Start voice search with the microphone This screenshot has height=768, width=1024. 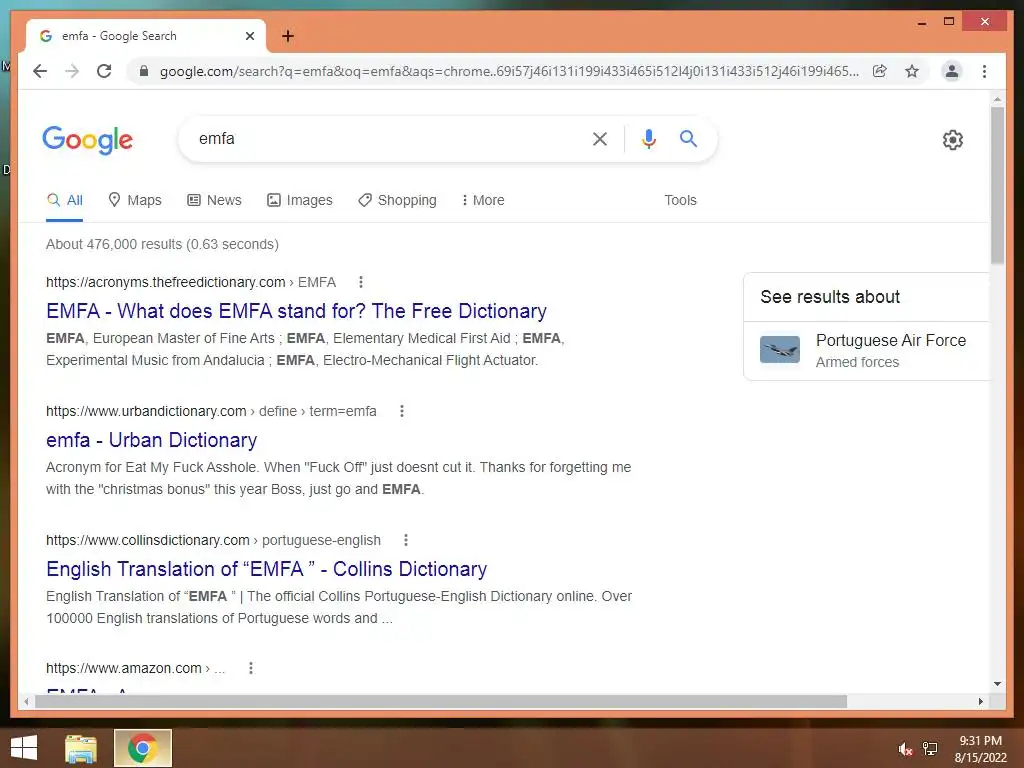[x=648, y=138]
